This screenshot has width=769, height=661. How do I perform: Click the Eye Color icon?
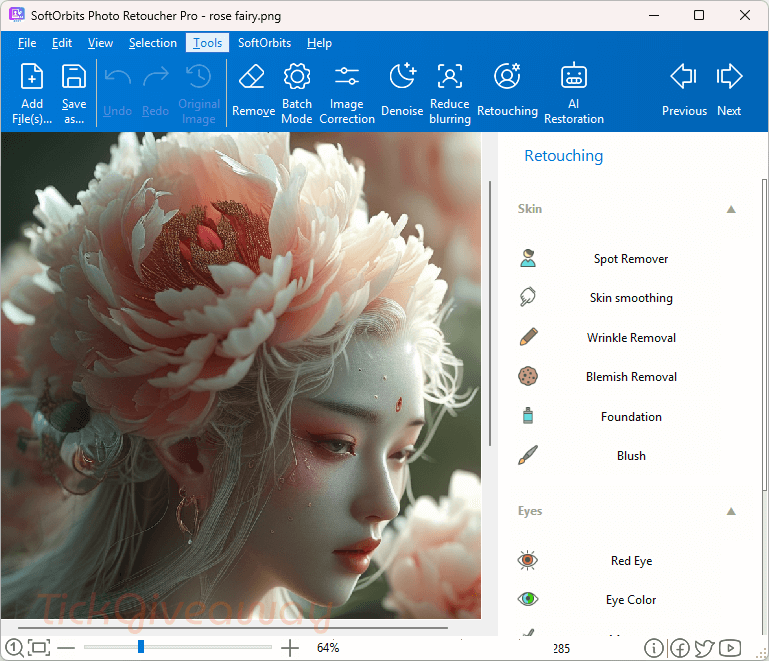(528, 599)
